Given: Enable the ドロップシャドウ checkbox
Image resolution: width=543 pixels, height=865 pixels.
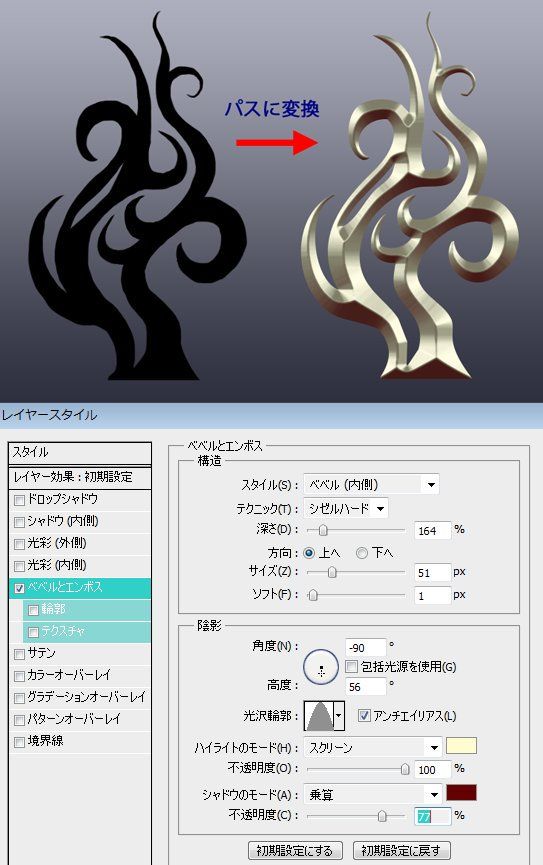Looking at the screenshot, I should (19, 500).
